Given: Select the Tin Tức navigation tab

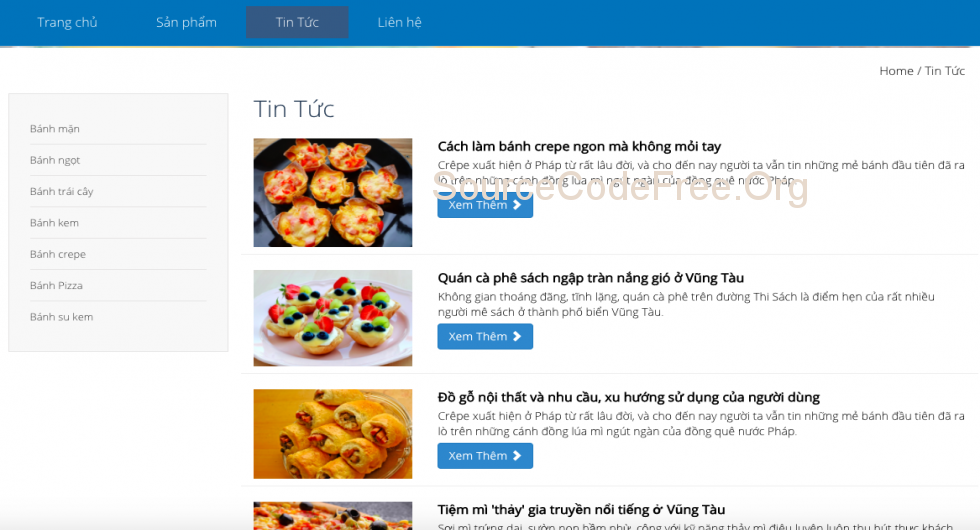Looking at the screenshot, I should 297,22.
